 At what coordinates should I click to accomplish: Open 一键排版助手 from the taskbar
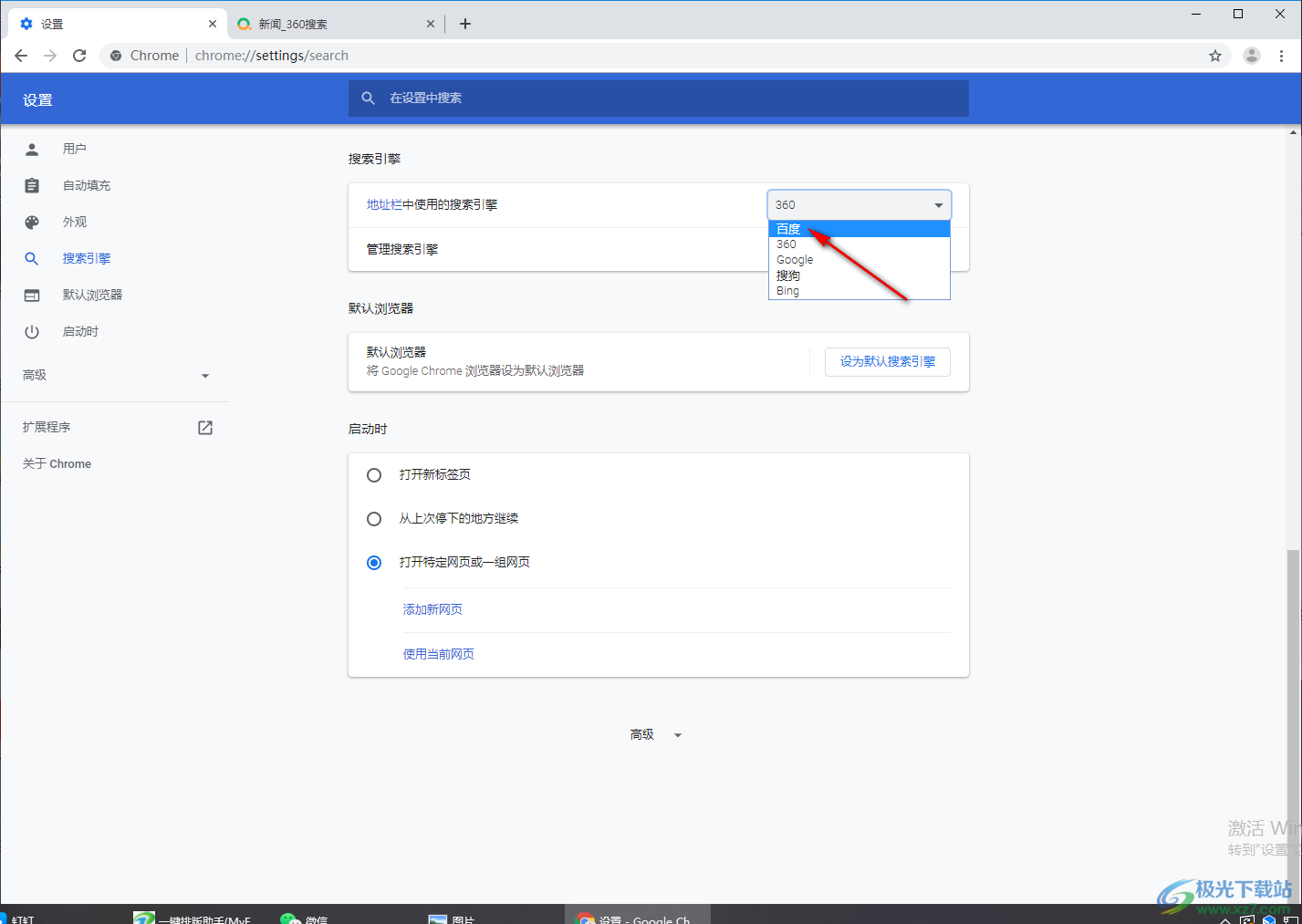[192, 918]
